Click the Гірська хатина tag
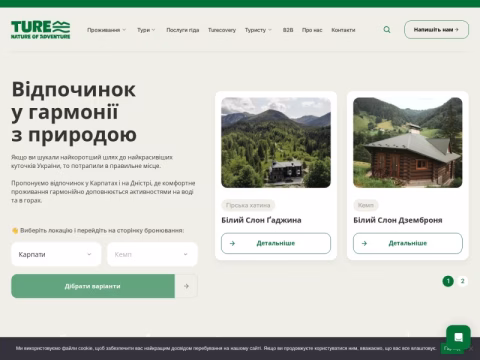Image resolution: width=480 pixels, height=360 pixels. (x=248, y=205)
